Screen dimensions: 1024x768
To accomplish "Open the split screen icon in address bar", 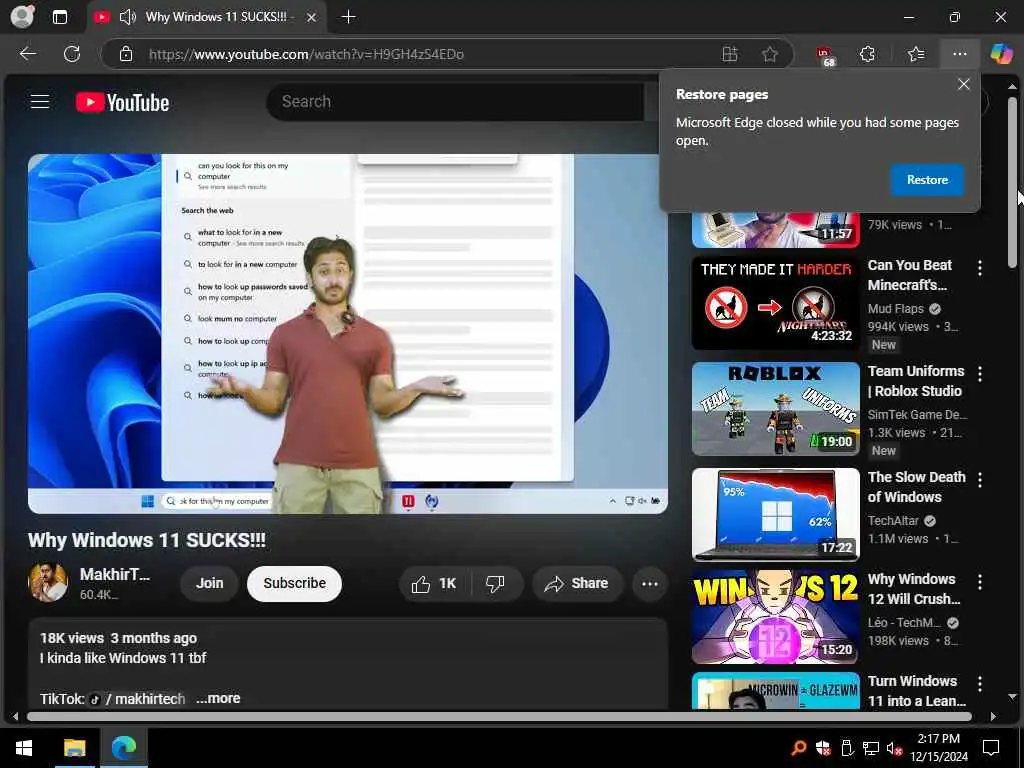I will click(x=729, y=54).
